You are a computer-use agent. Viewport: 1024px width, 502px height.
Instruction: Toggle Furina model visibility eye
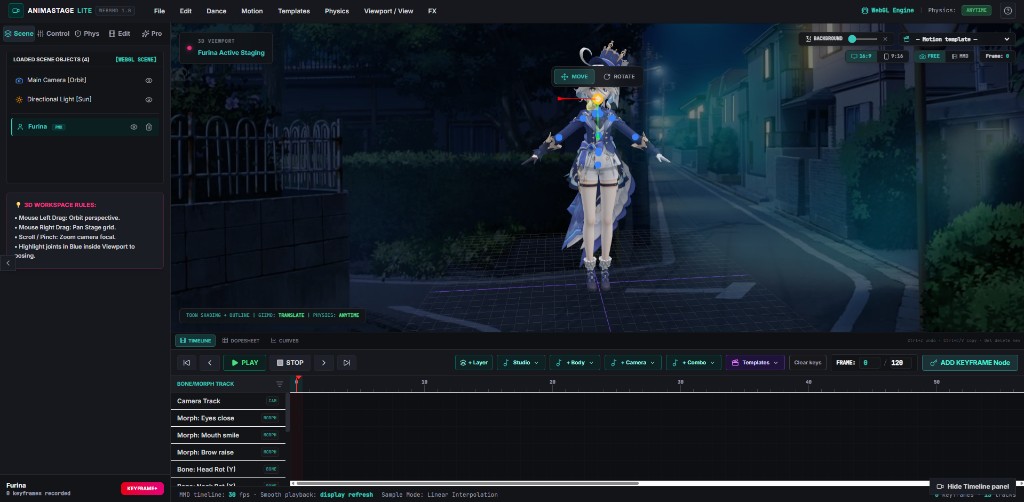point(134,127)
